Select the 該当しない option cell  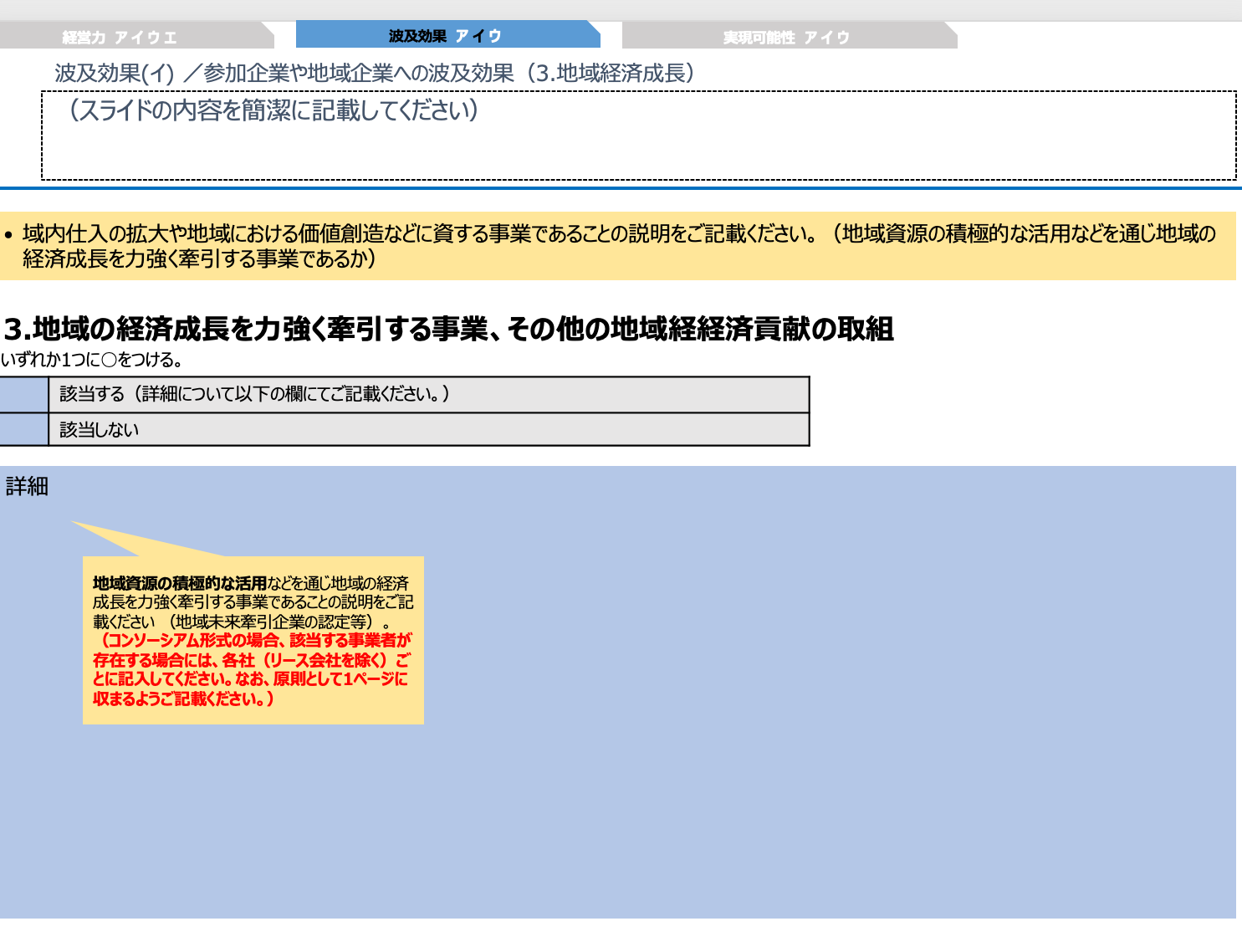pyautogui.click(x=427, y=430)
